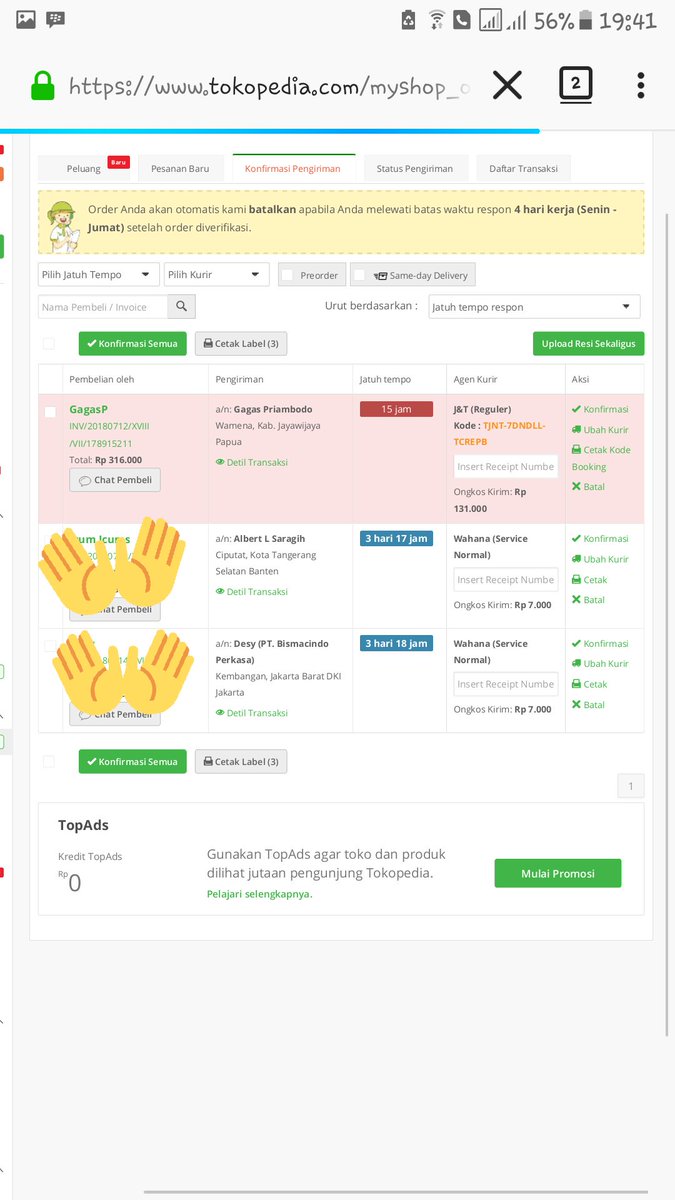Image resolution: width=675 pixels, height=1200 pixels.
Task: Expand the Pilih Kurir dropdown
Action: pos(217,275)
